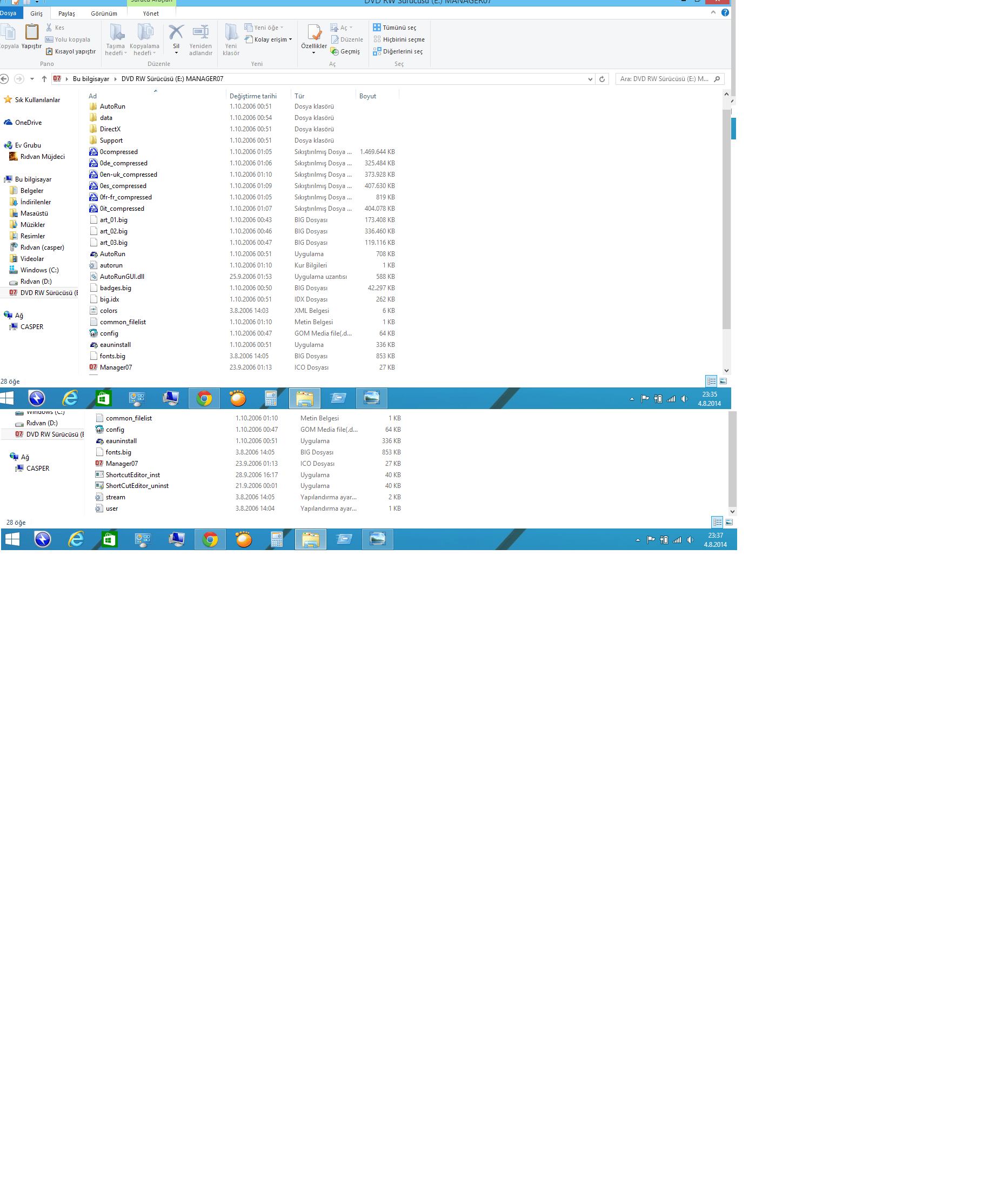
Task: Switch to details view in the upper status bar
Action: tap(711, 382)
